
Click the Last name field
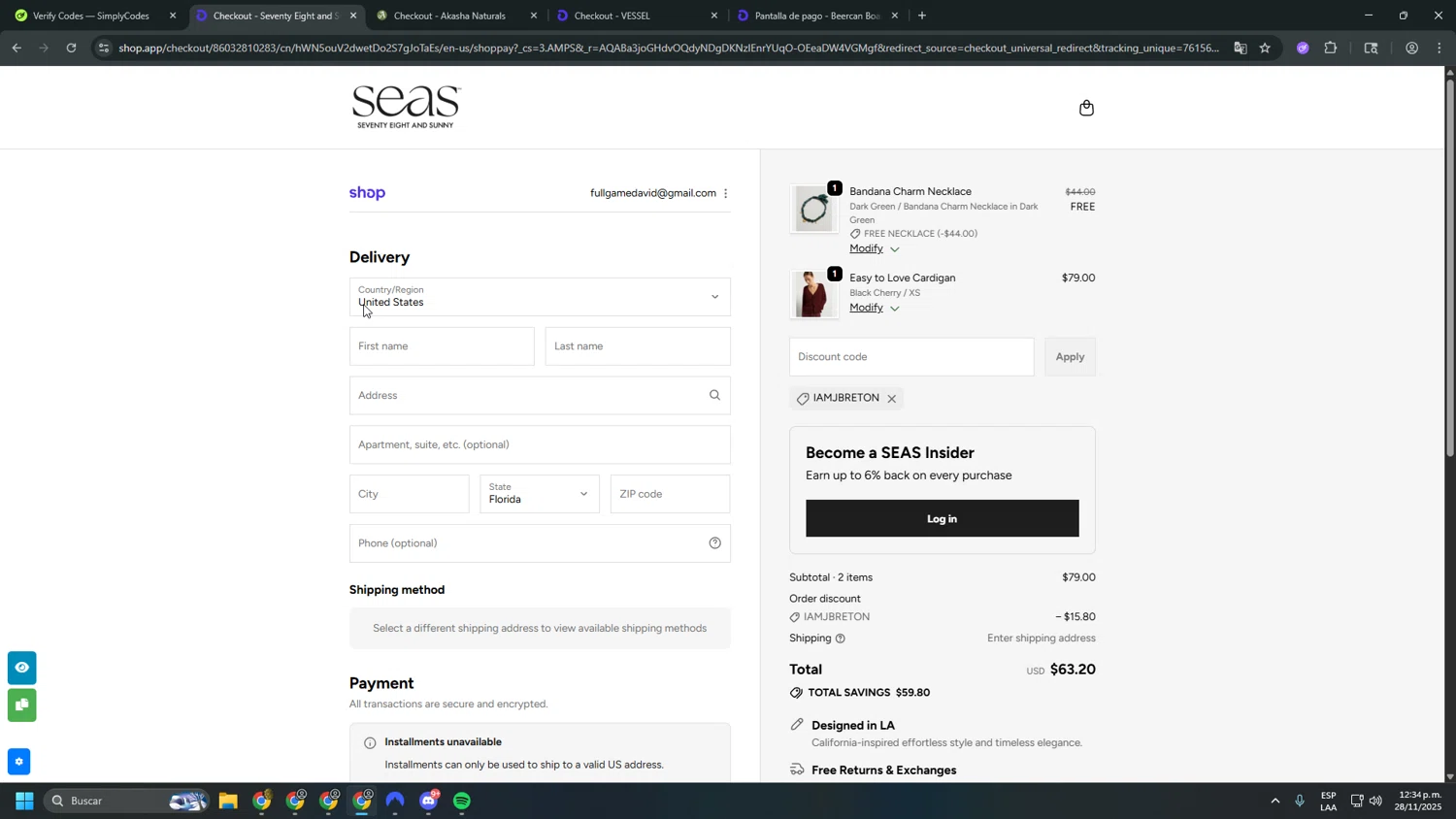click(638, 346)
